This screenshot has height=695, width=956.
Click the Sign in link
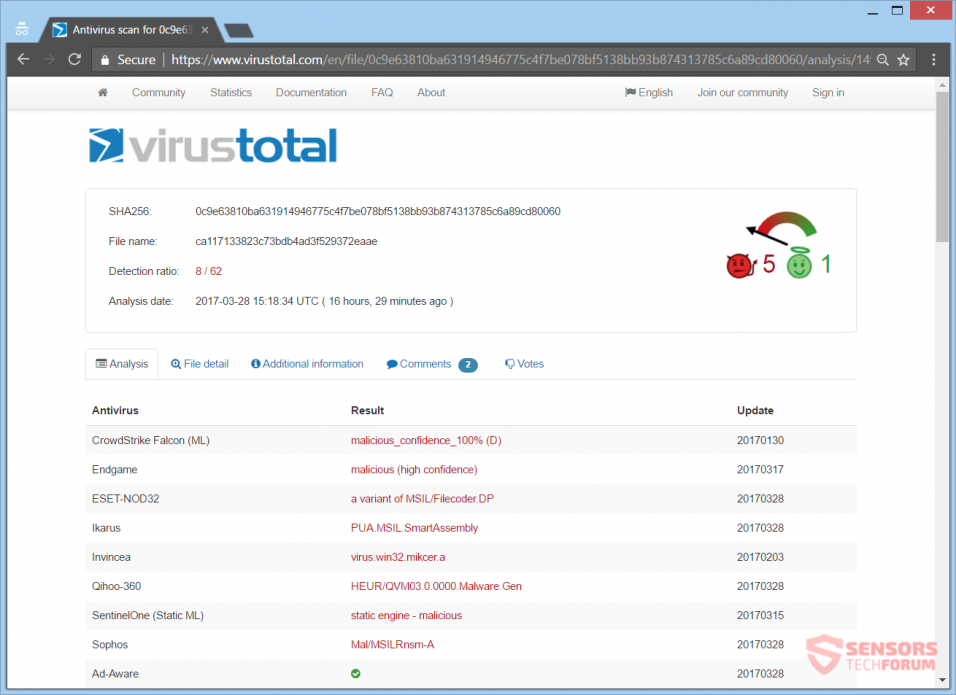[x=828, y=92]
